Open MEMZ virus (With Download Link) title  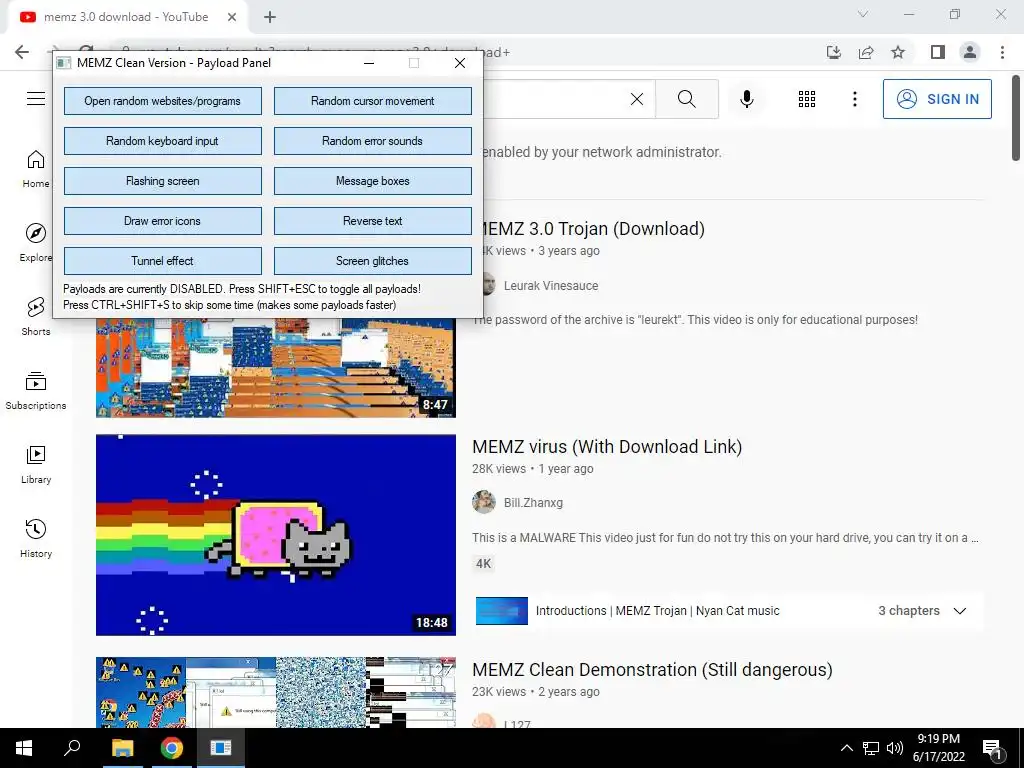(607, 447)
